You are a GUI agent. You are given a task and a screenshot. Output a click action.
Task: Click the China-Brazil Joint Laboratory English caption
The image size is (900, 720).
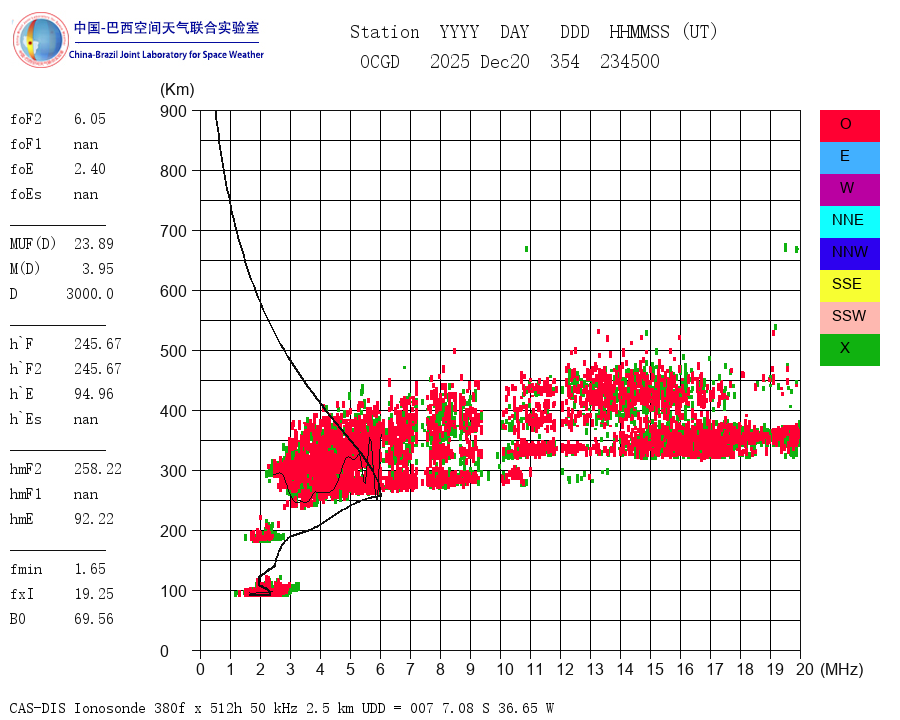166,55
